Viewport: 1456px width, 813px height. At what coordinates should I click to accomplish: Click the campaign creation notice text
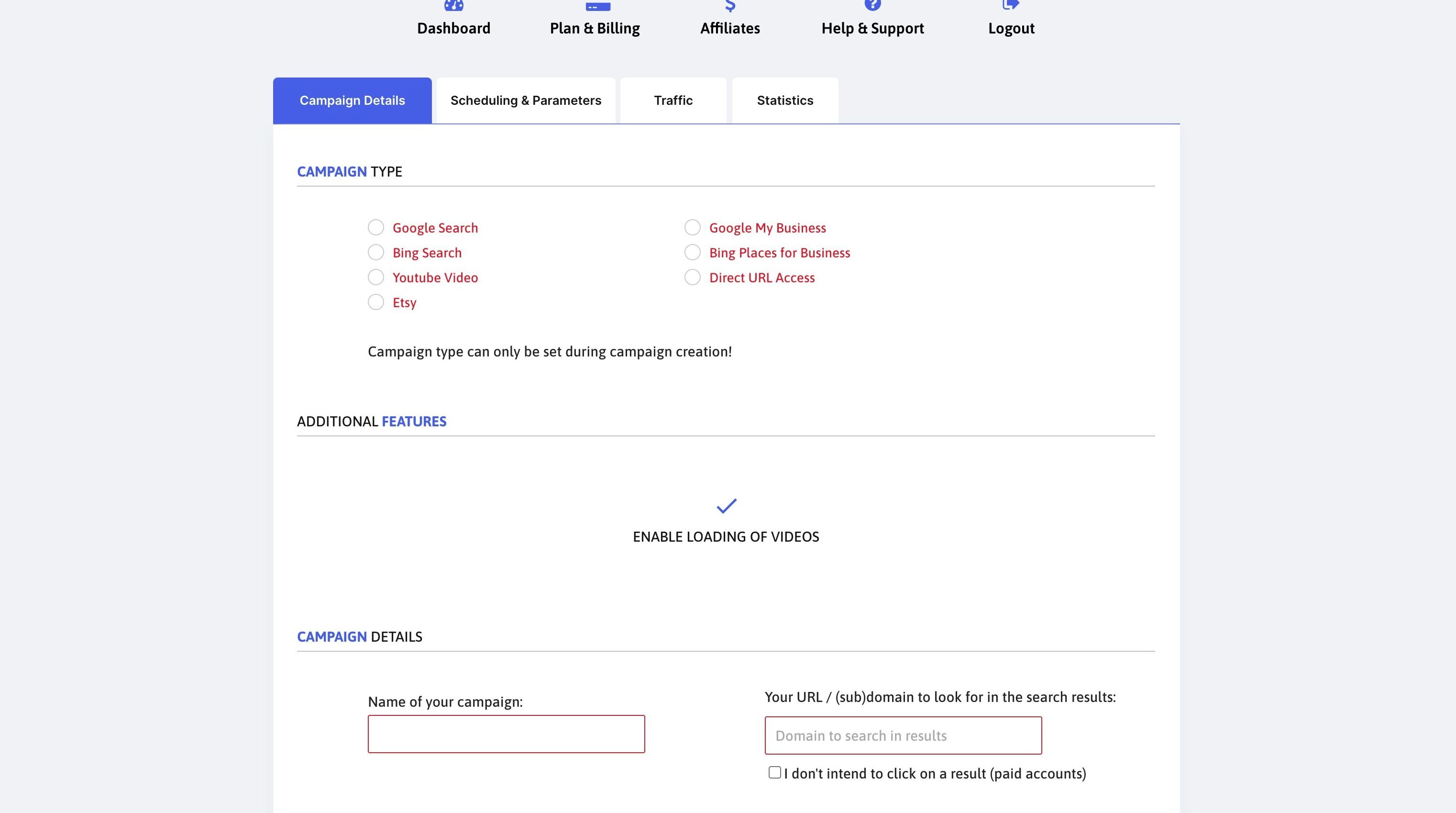tap(550, 352)
